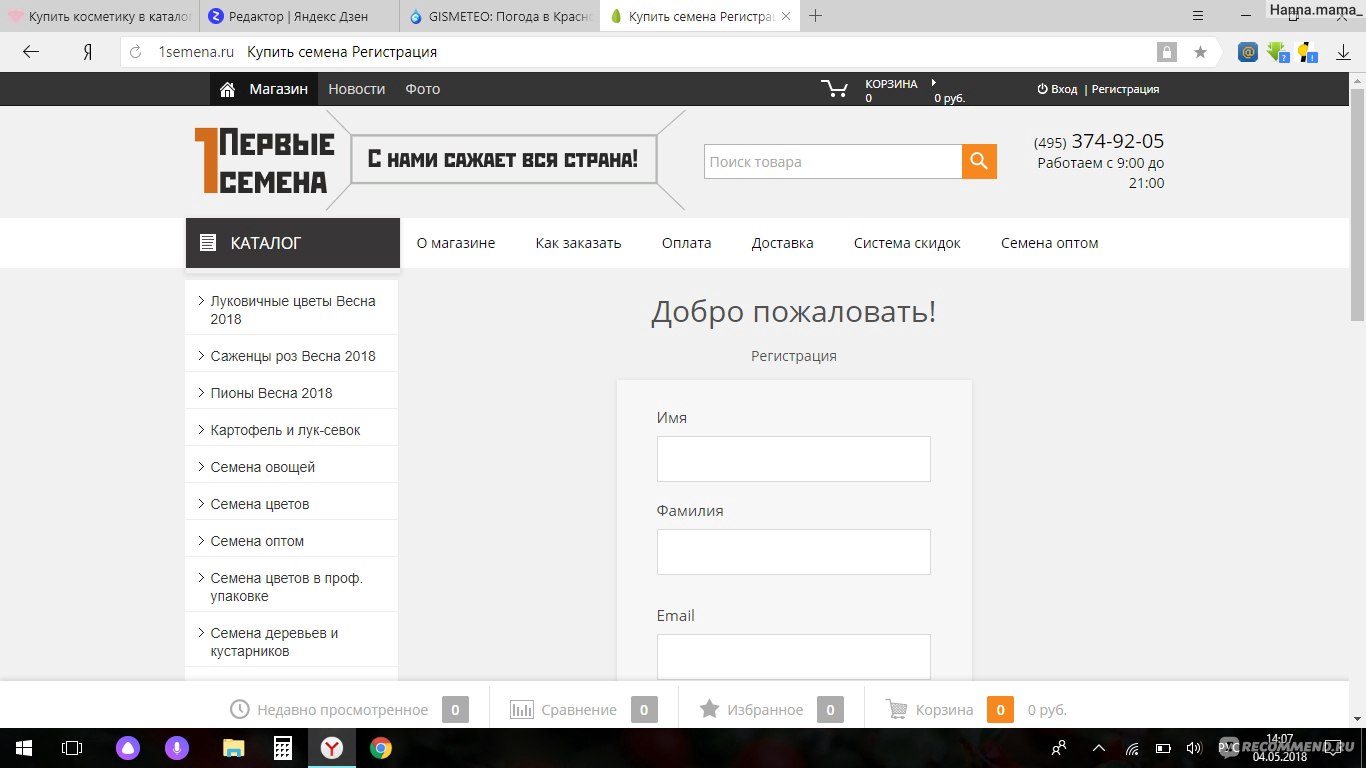
Task: Open a new browser tab with plus
Action: [x=816, y=16]
